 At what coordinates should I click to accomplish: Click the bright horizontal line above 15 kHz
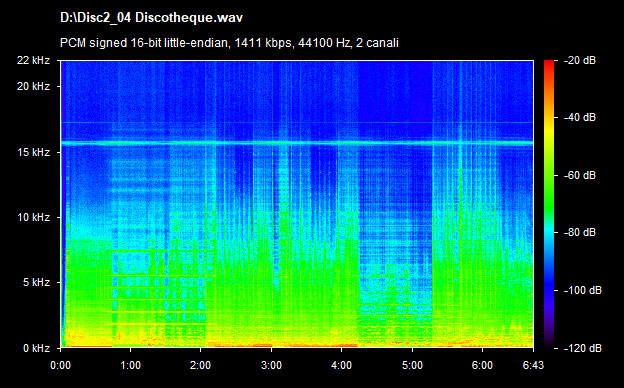pos(297,142)
